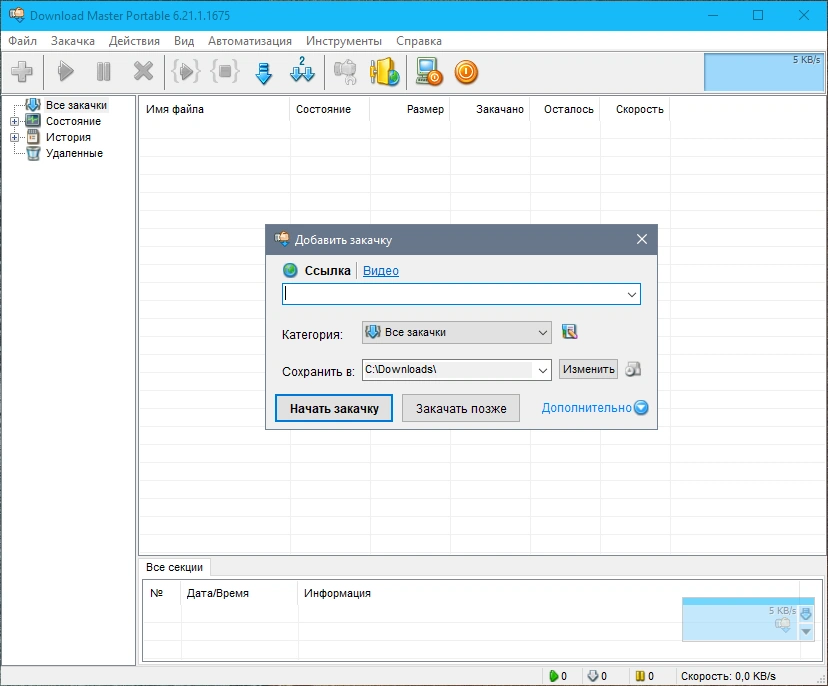Click the gray arrow status bar counter icon
The image size is (828, 686).
[x=593, y=676]
